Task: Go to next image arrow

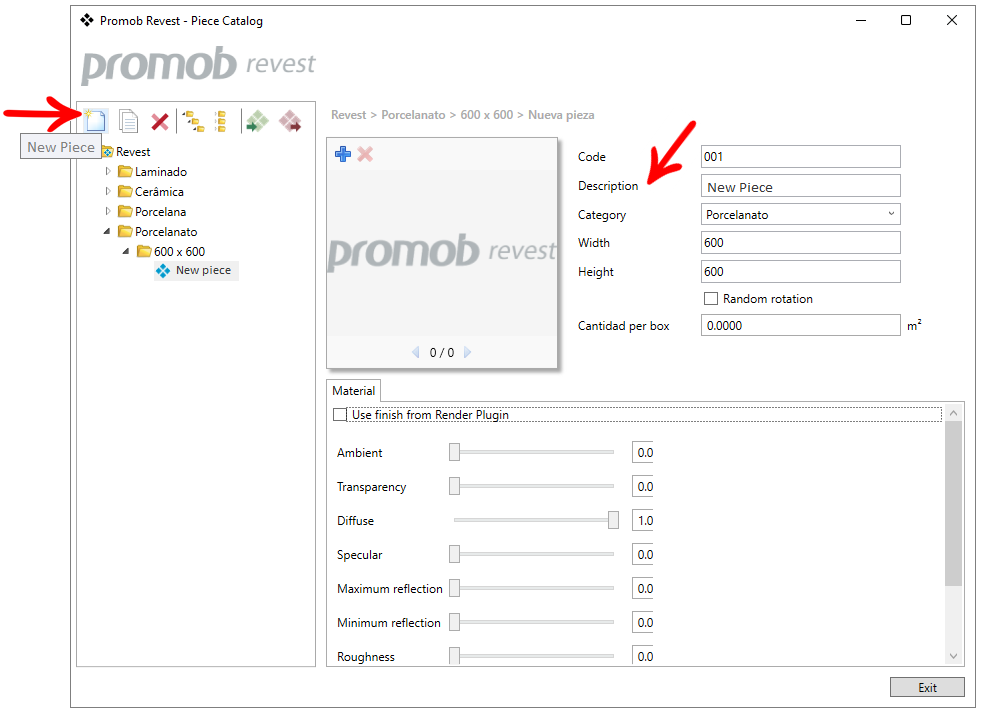Action: click(467, 352)
